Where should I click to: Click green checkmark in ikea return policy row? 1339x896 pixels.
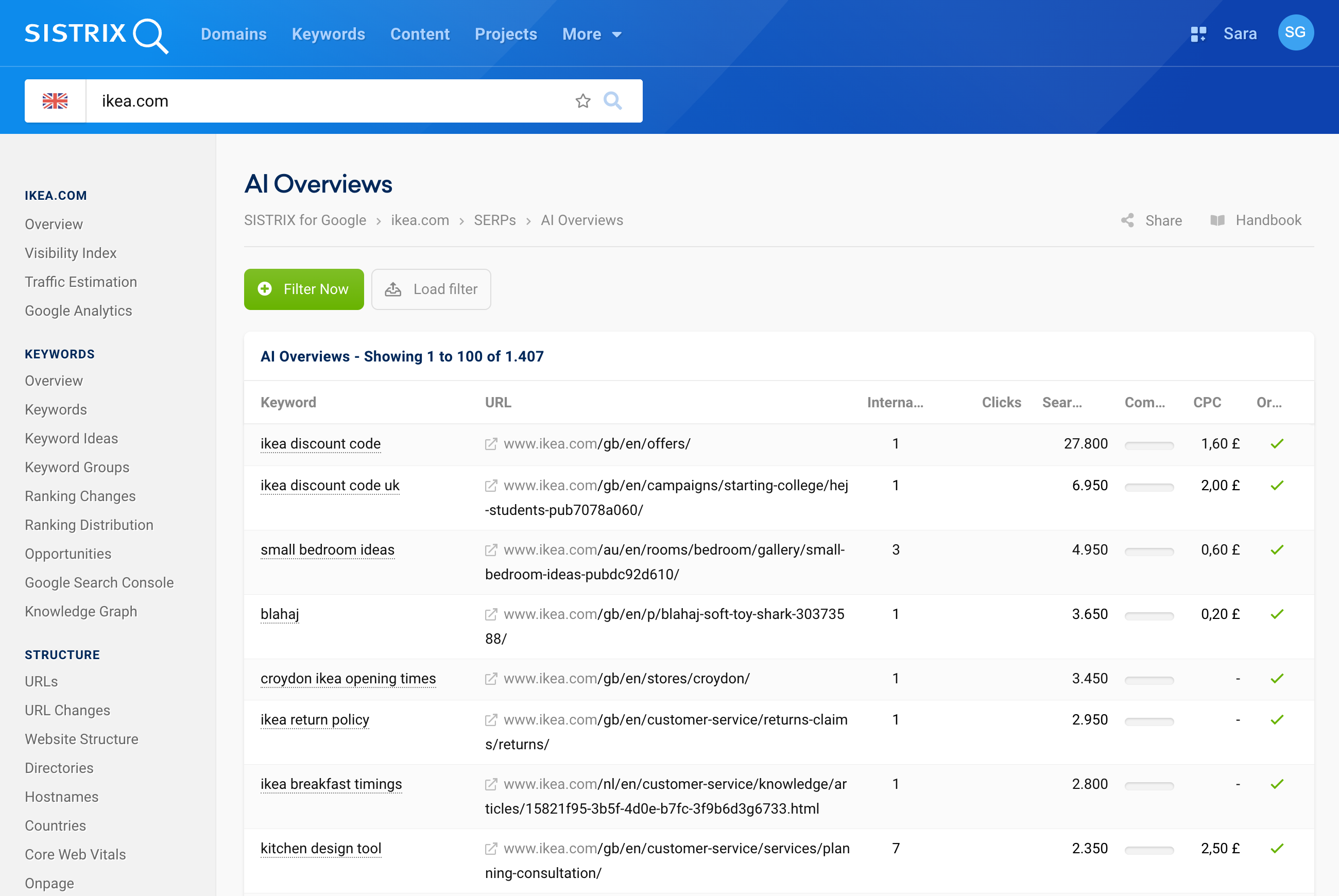1277,719
